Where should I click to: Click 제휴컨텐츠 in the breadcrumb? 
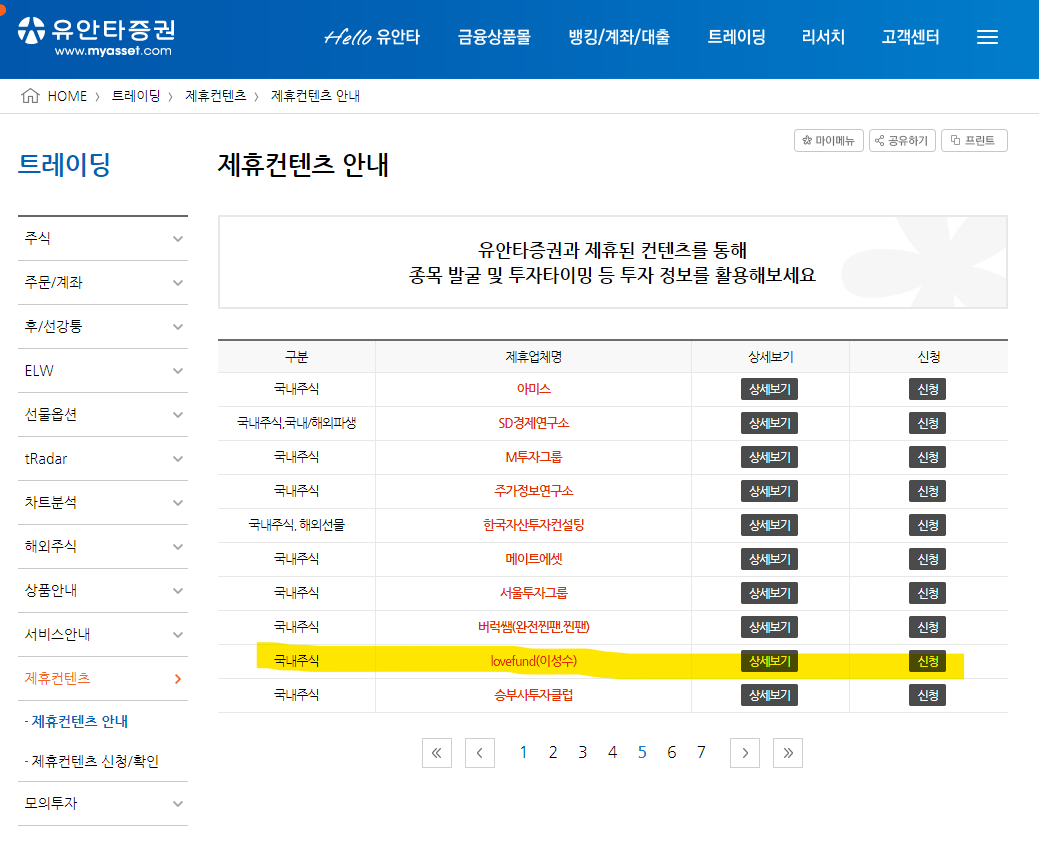pos(216,96)
